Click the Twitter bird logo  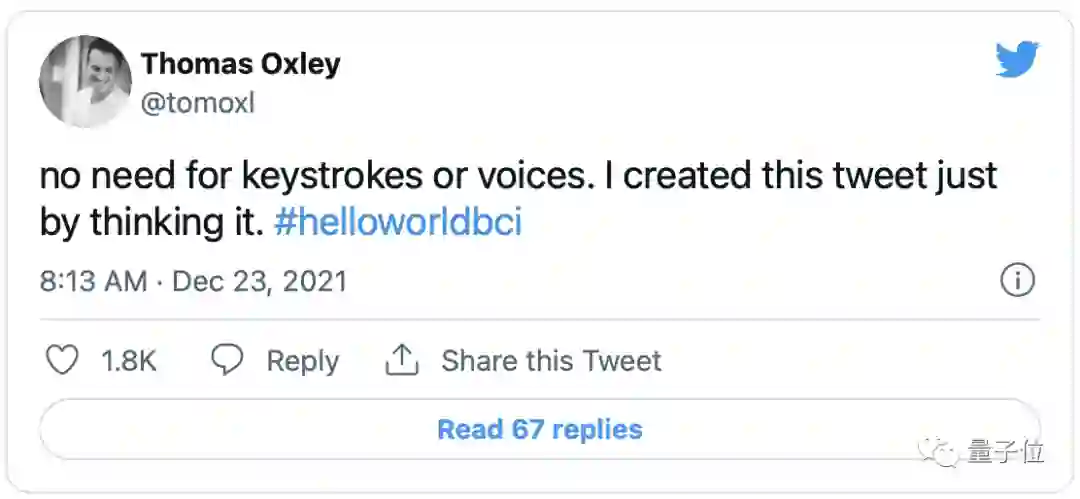[1017, 62]
